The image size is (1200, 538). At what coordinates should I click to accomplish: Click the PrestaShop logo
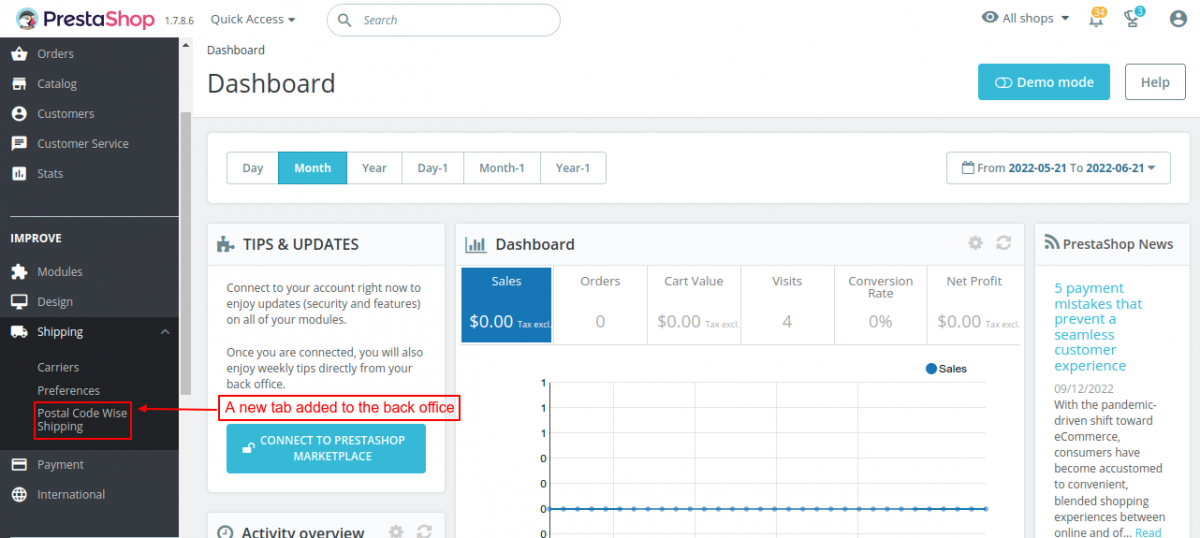[85, 19]
